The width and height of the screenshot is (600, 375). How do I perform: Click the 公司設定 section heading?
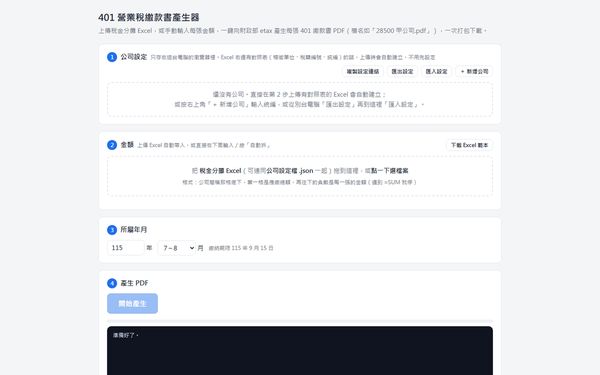pos(134,57)
